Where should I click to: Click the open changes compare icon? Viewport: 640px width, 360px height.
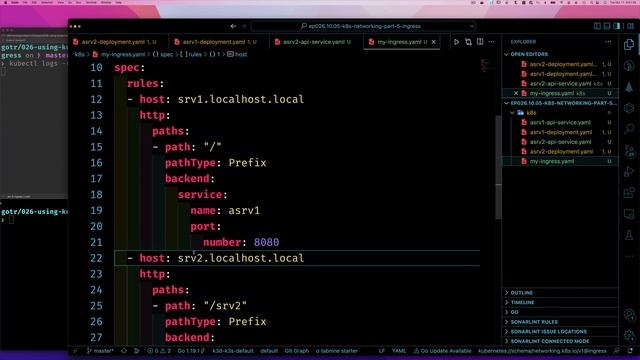pos(468,42)
